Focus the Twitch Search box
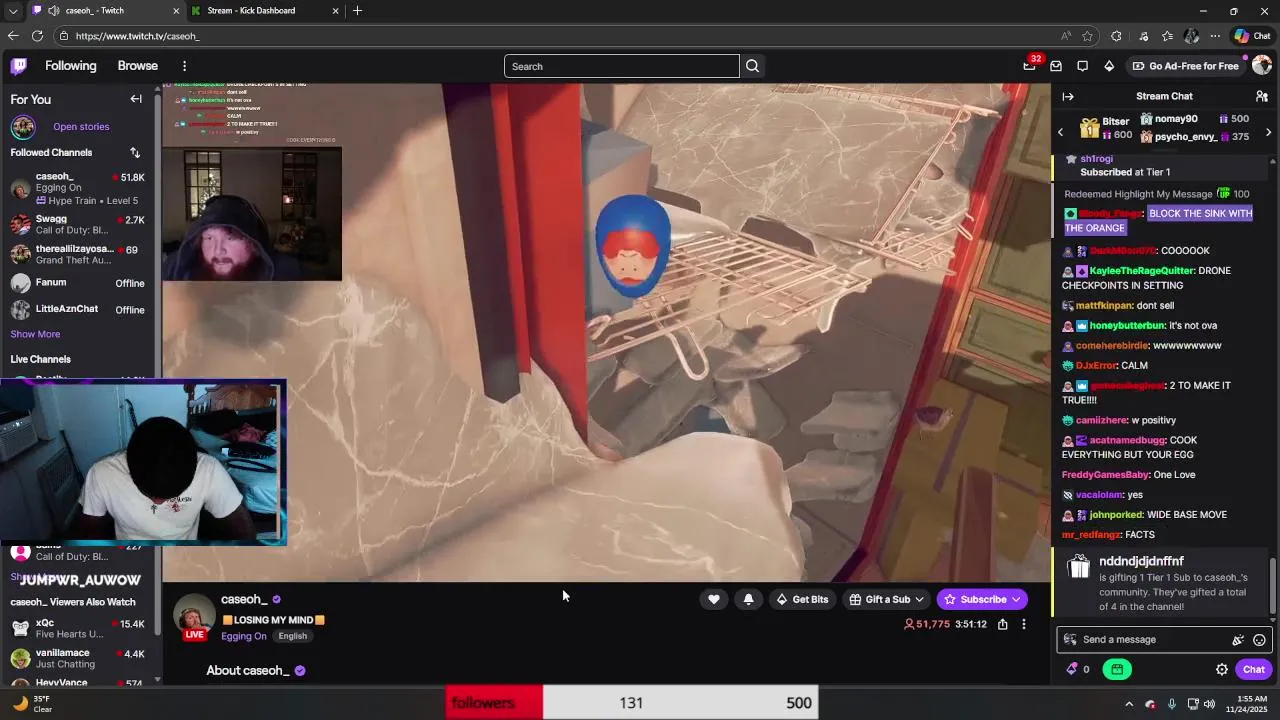 coord(621,66)
